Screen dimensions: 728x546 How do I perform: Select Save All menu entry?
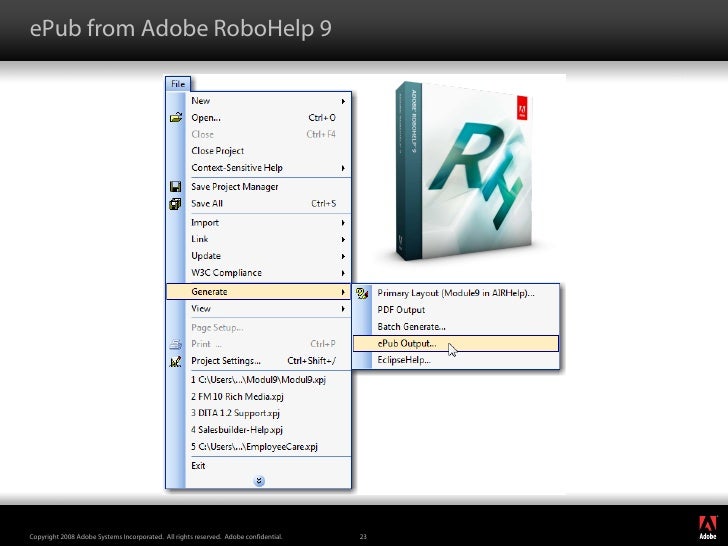(x=258, y=204)
